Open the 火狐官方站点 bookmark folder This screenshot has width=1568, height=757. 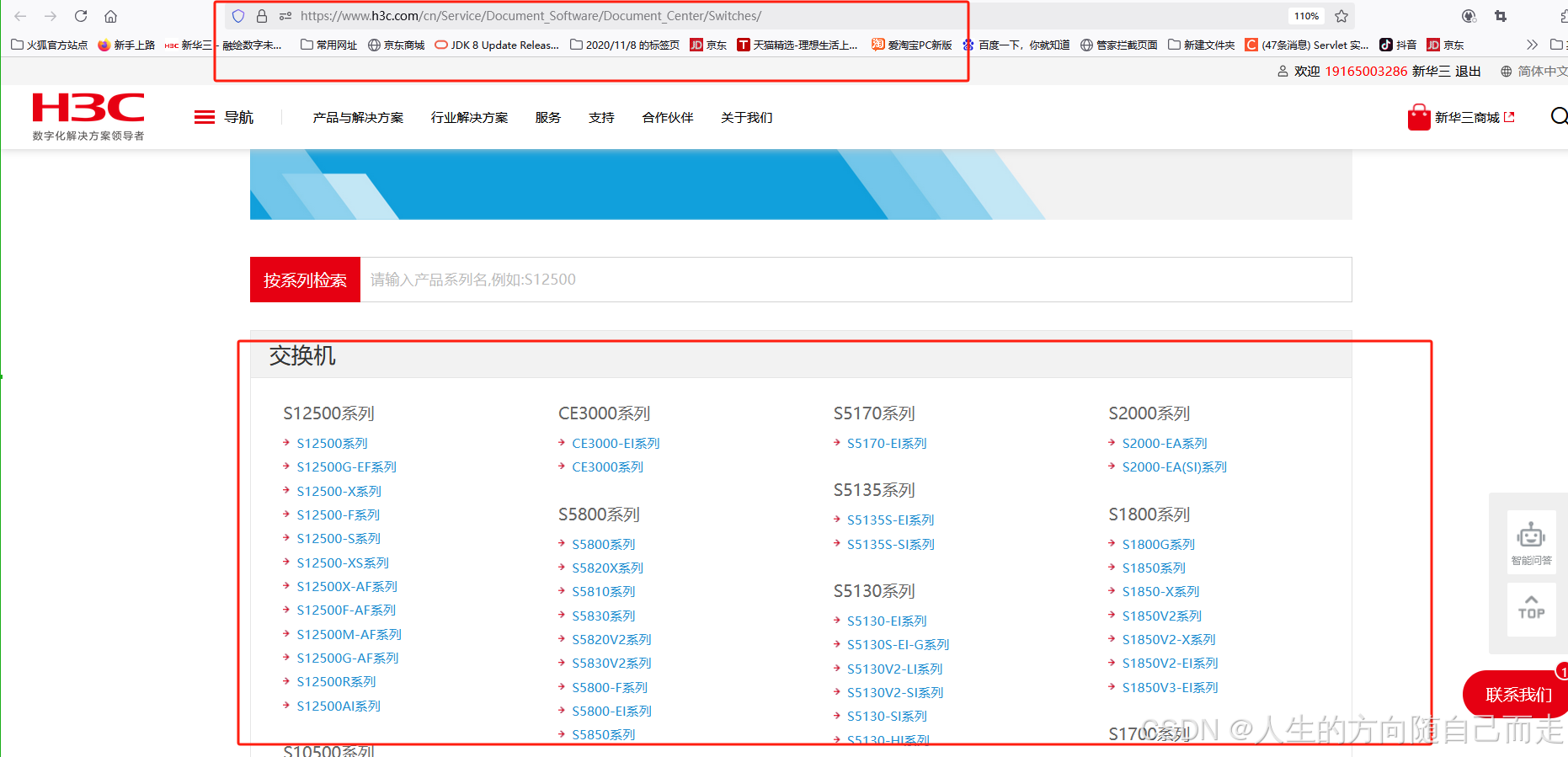pos(50,45)
